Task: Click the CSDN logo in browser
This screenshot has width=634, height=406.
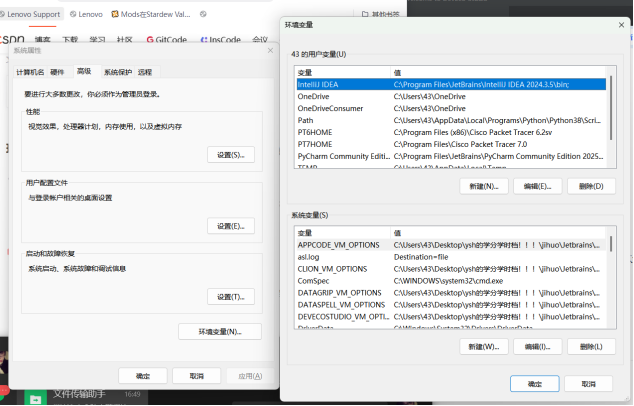Action: click(x=12, y=40)
